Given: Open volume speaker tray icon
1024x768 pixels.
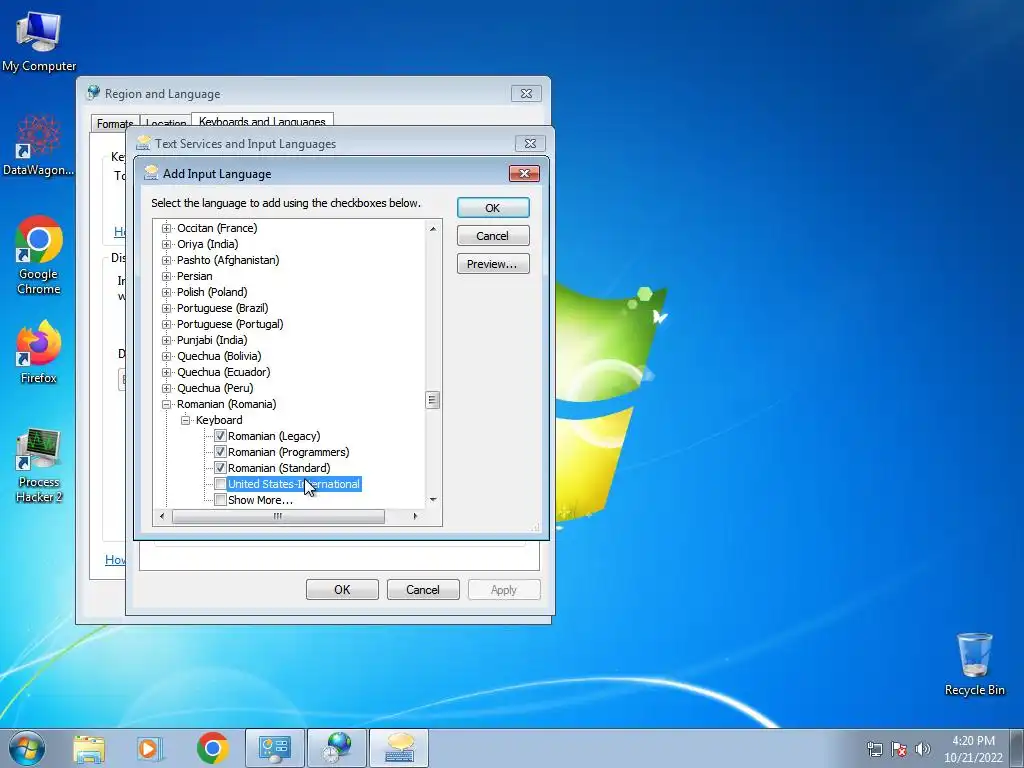Looking at the screenshot, I should pos(923,749).
